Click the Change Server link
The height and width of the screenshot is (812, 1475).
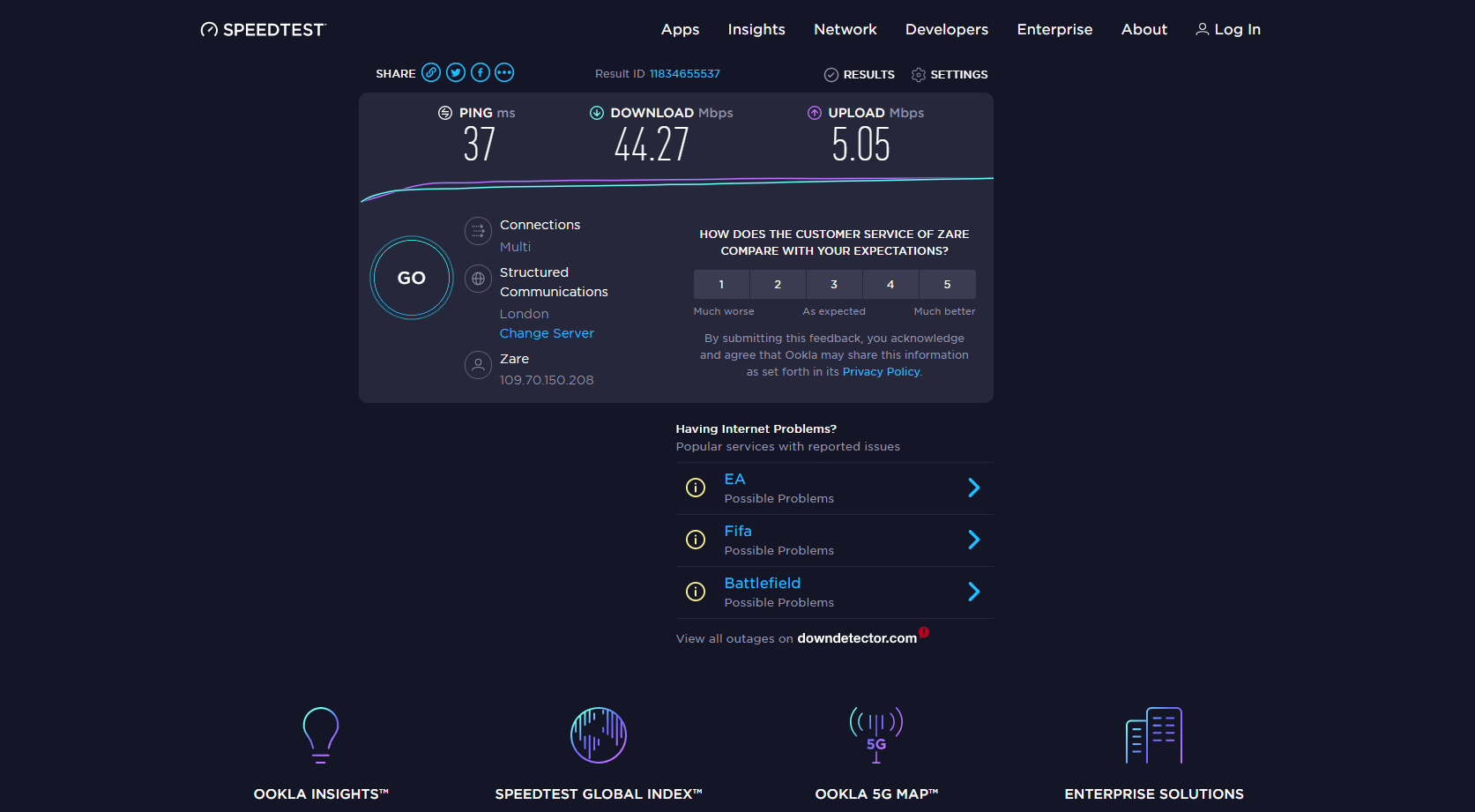click(547, 333)
